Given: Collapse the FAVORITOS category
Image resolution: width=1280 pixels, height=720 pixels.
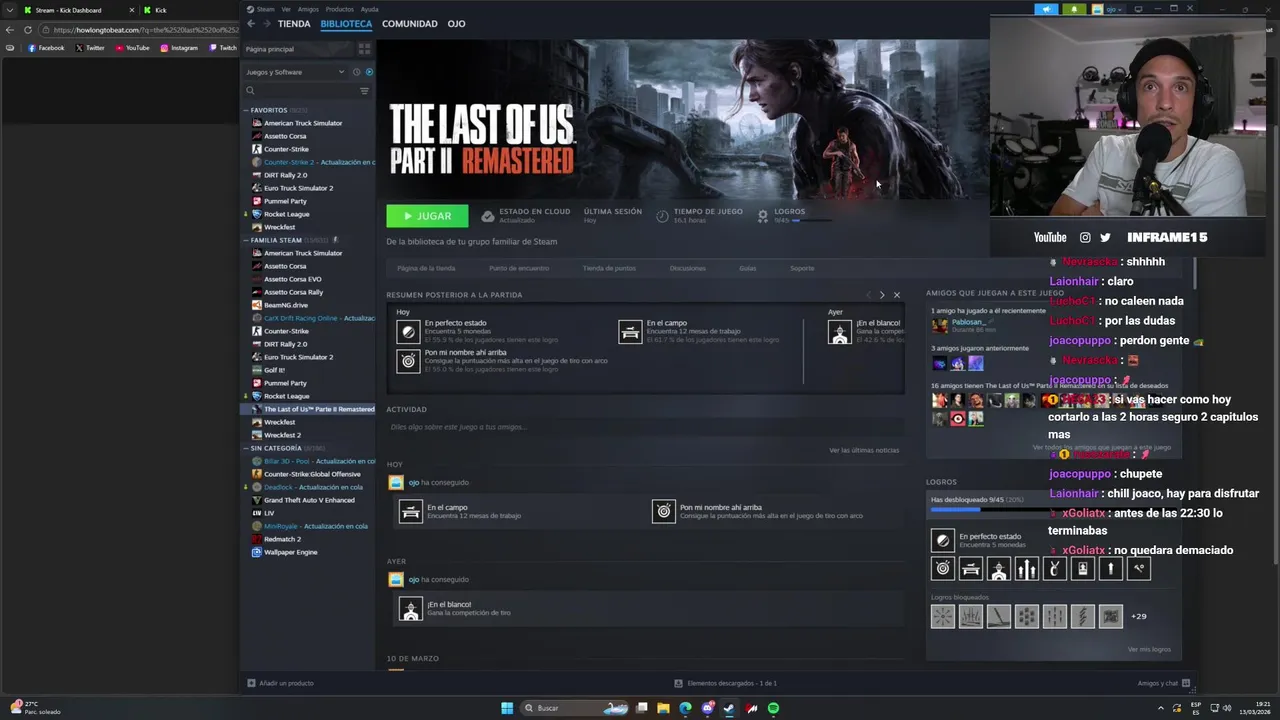Looking at the screenshot, I should tap(246, 110).
